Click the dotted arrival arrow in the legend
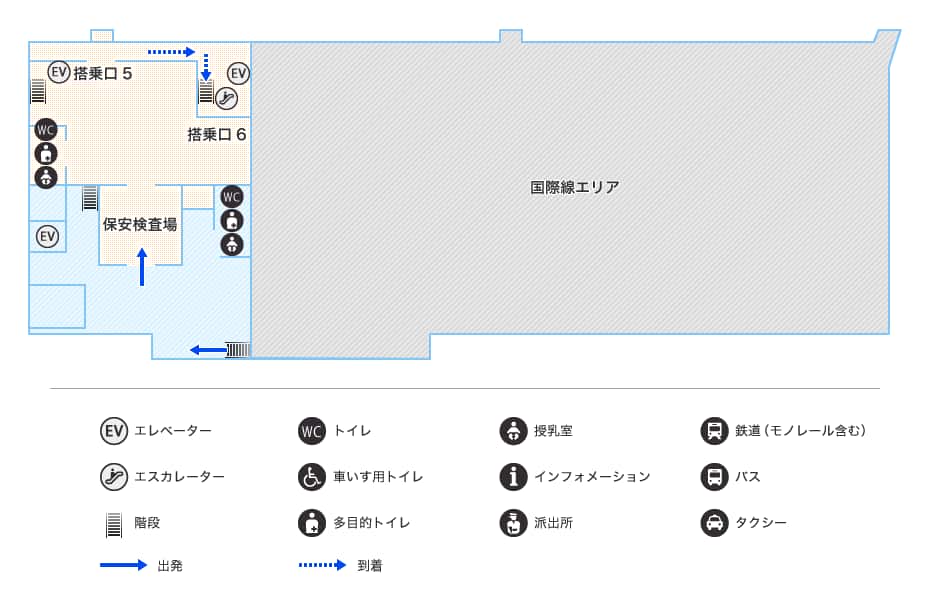The width and height of the screenshot is (930, 601). click(322, 565)
